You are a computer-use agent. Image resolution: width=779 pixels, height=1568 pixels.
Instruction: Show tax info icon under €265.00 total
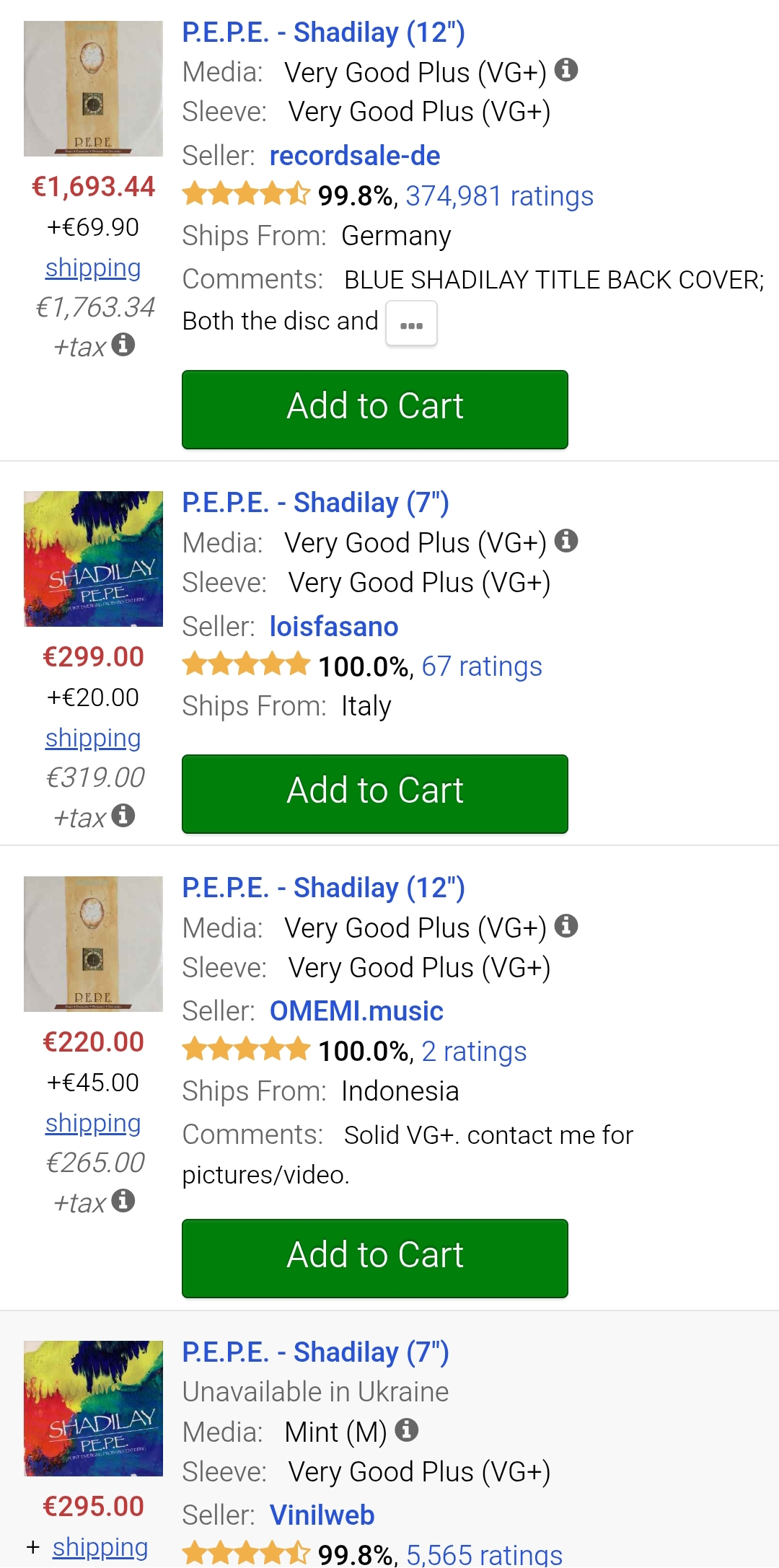(123, 1201)
